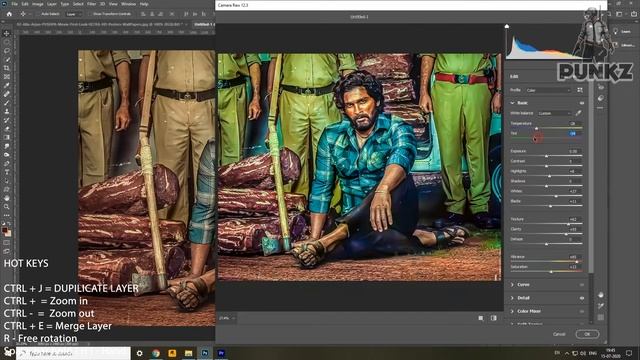Click the color sampler icon in Camera Raw sidebar

click(600, 306)
